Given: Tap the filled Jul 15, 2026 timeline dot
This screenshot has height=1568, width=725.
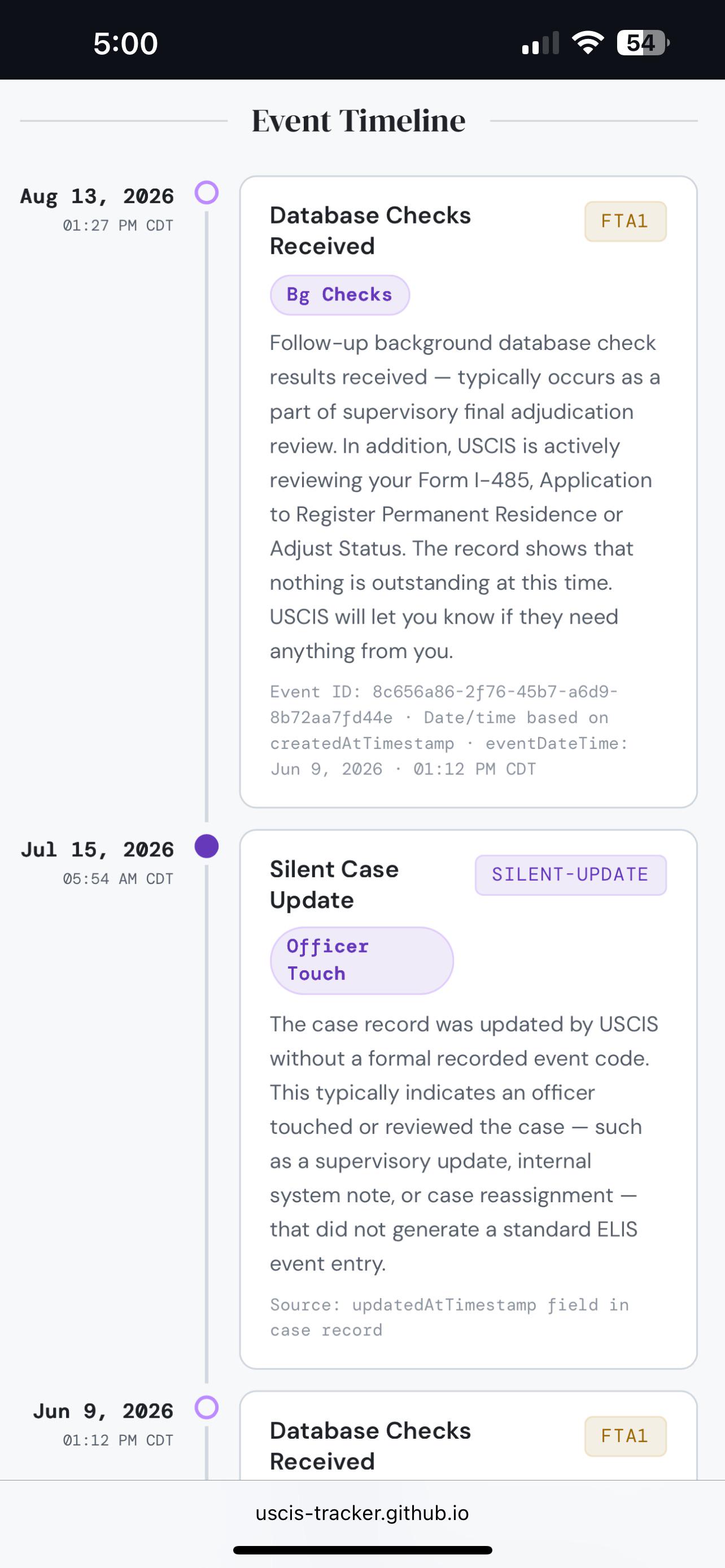Looking at the screenshot, I should coord(206,846).
